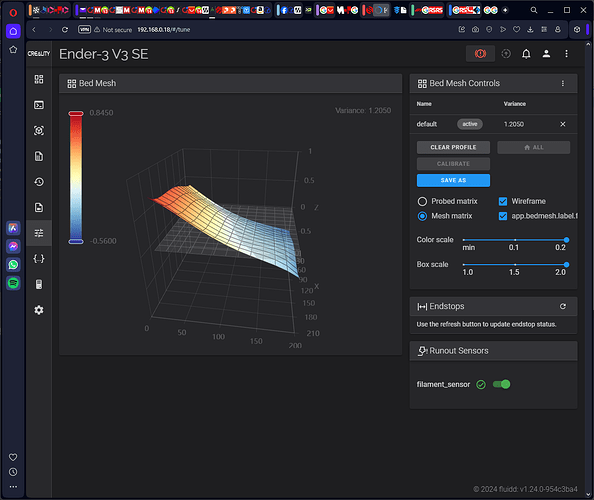
Task: Click the Variance column header
Action: 514,104
